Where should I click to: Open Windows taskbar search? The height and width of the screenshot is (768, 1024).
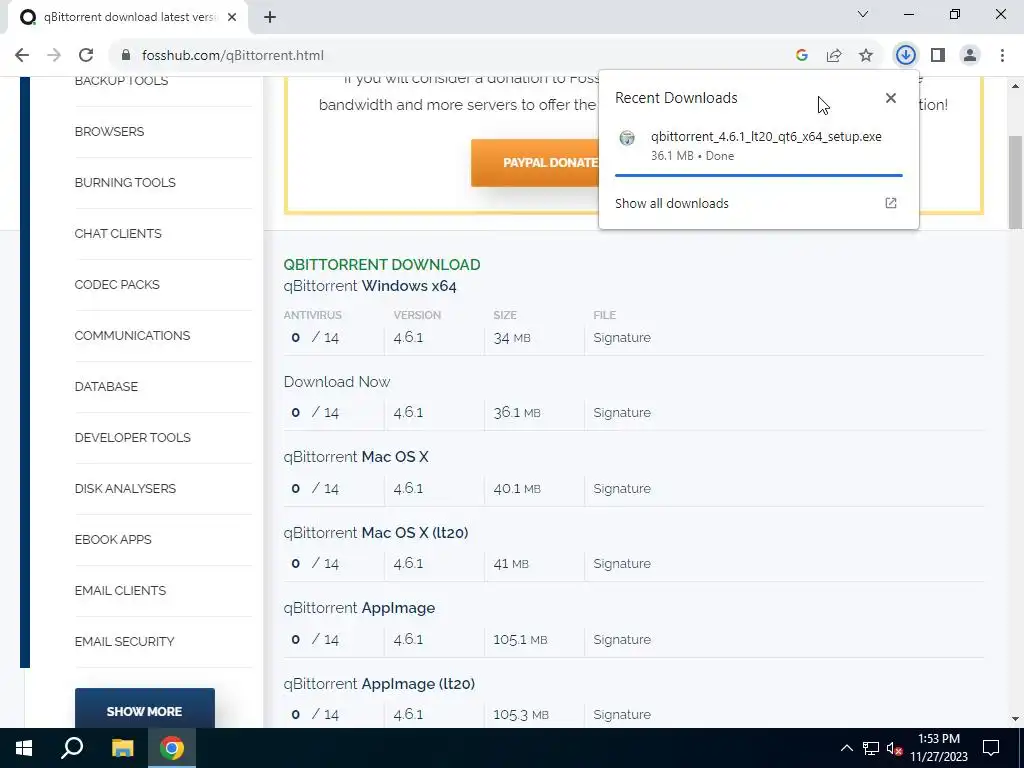[72, 748]
